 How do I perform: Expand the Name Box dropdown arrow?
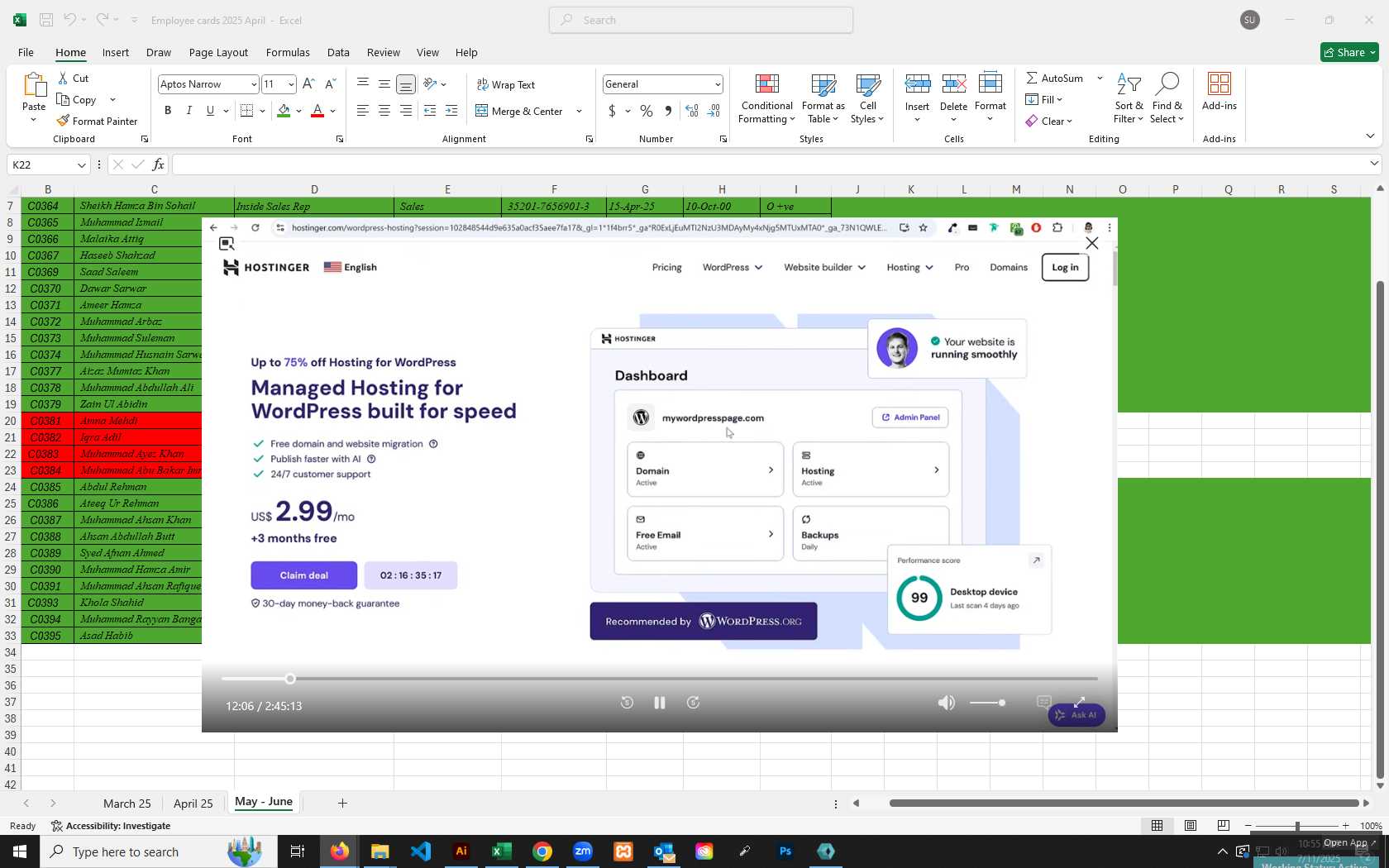pos(81,165)
